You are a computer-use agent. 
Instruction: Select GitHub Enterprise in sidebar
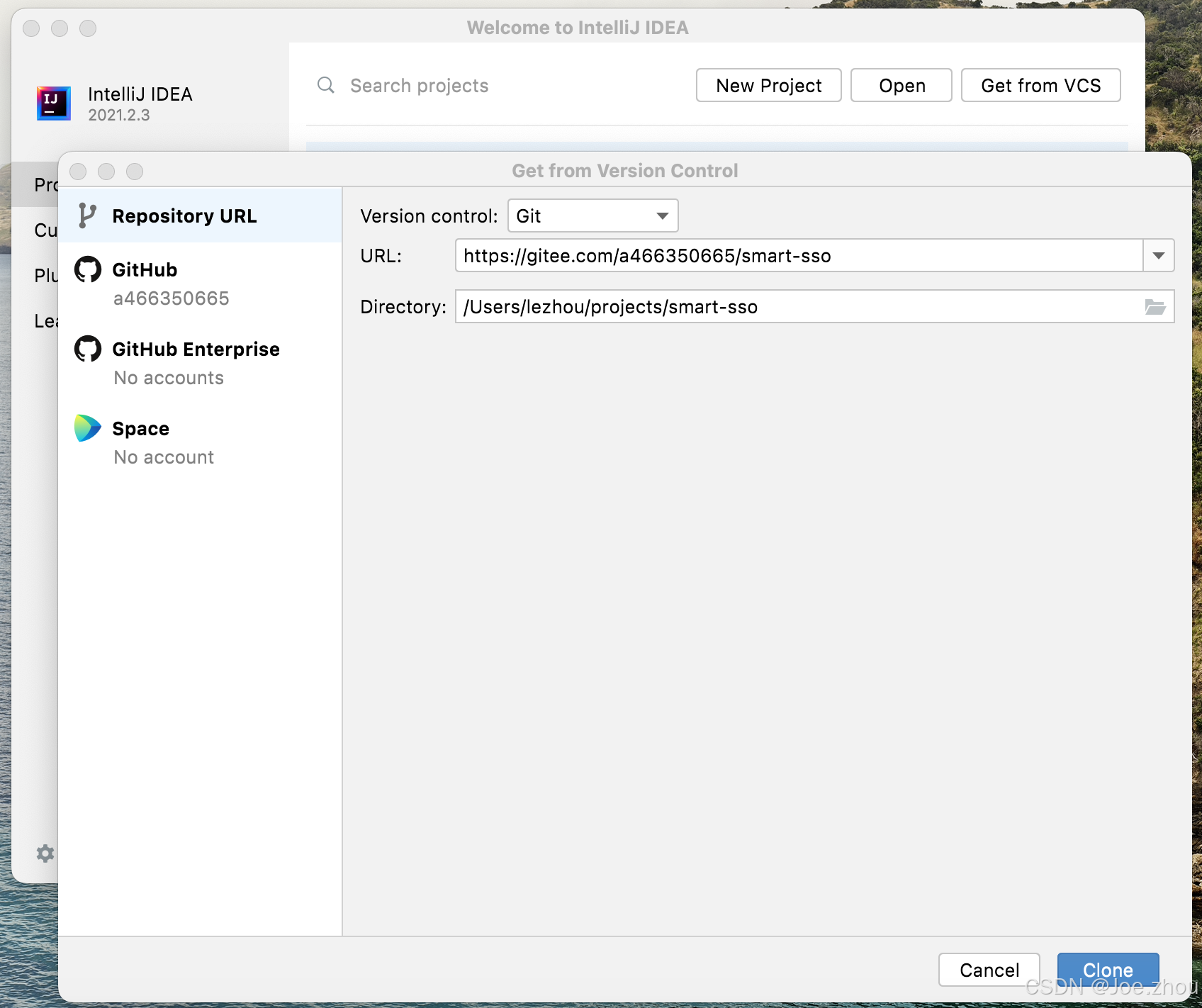coord(201,362)
